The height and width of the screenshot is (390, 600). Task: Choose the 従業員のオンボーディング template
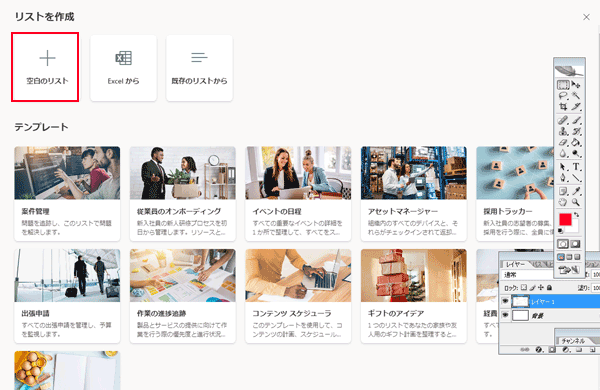pyautogui.click(x=183, y=193)
